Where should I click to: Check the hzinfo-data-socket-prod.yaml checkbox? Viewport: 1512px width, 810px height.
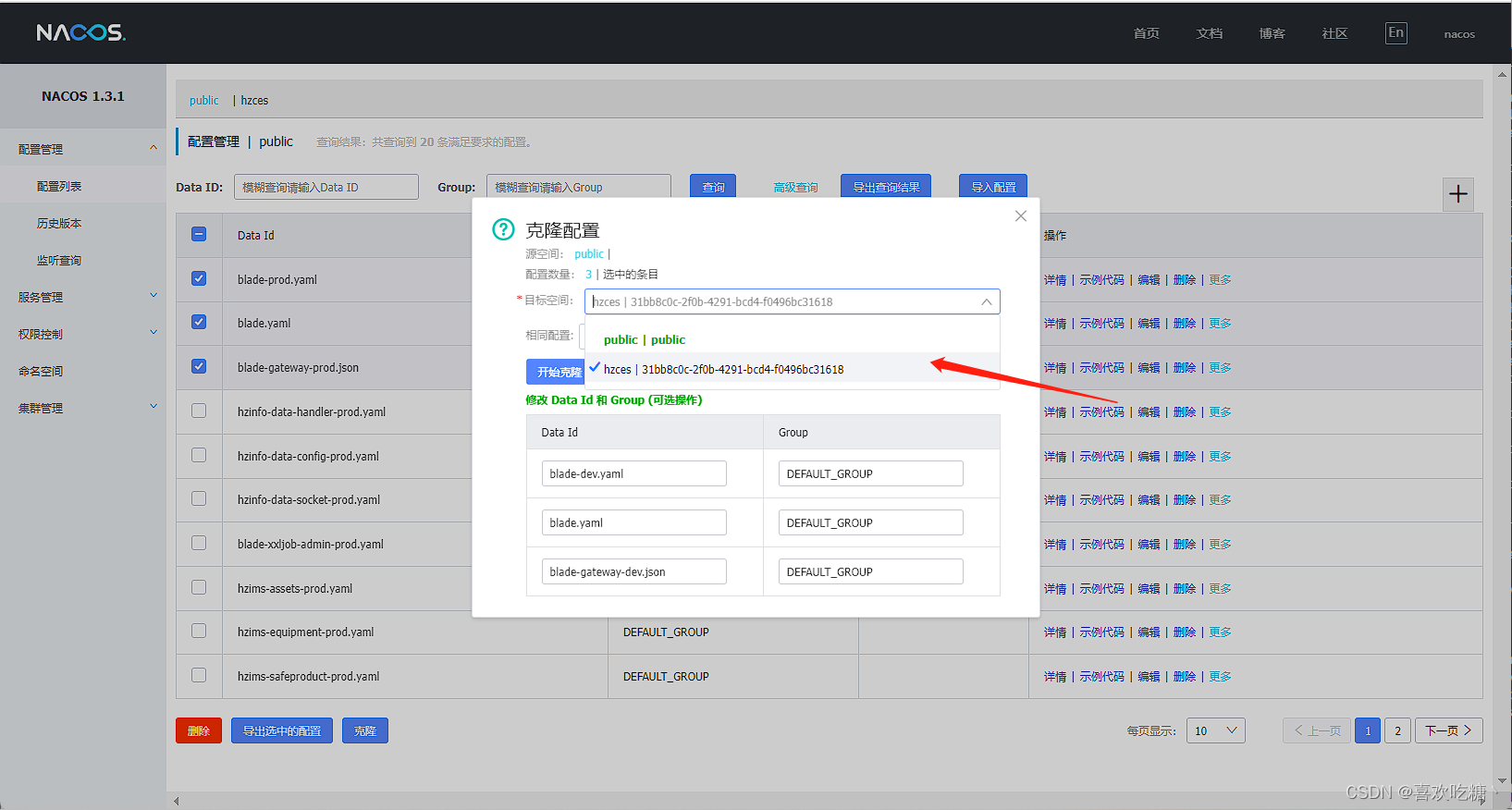click(x=199, y=498)
